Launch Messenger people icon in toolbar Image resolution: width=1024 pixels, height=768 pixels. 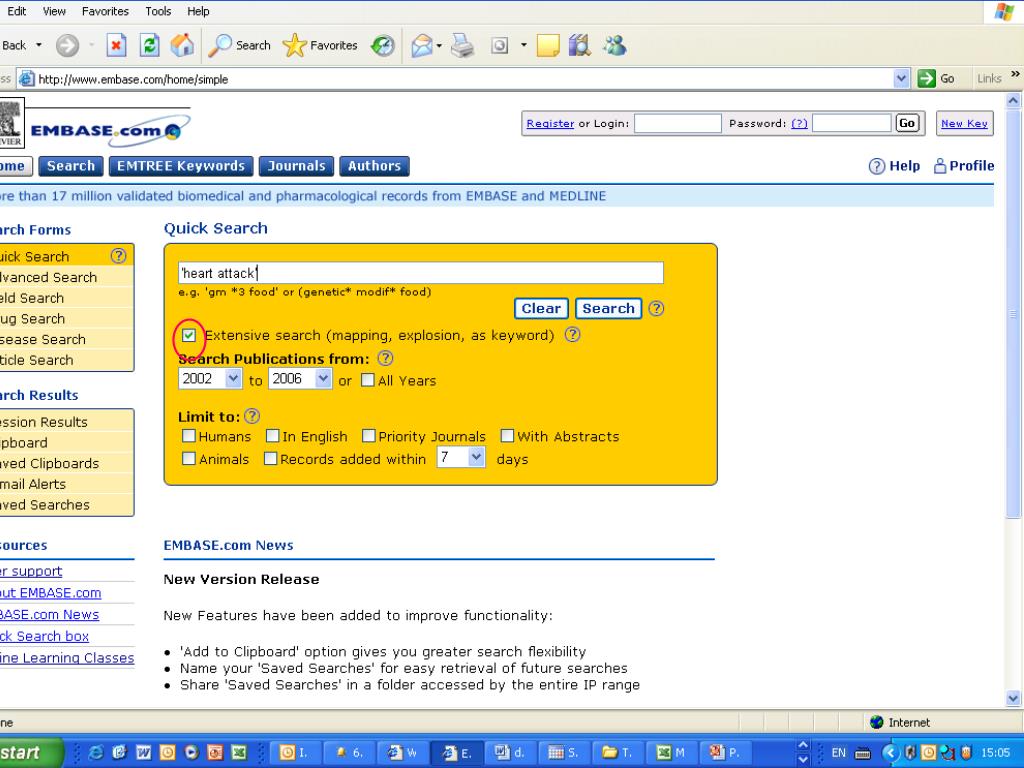coord(615,45)
